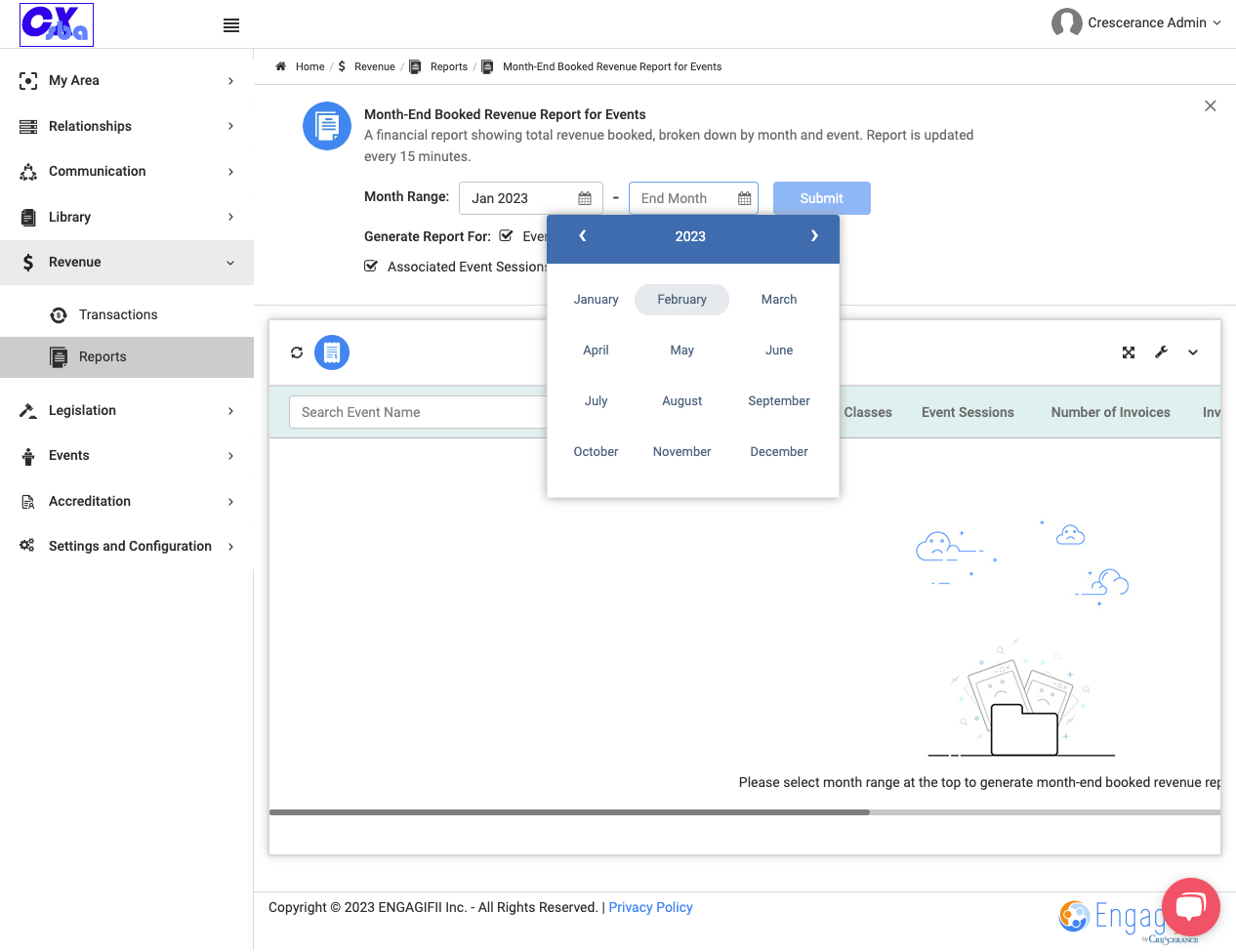Expand the Library menu chevron

tap(230, 217)
